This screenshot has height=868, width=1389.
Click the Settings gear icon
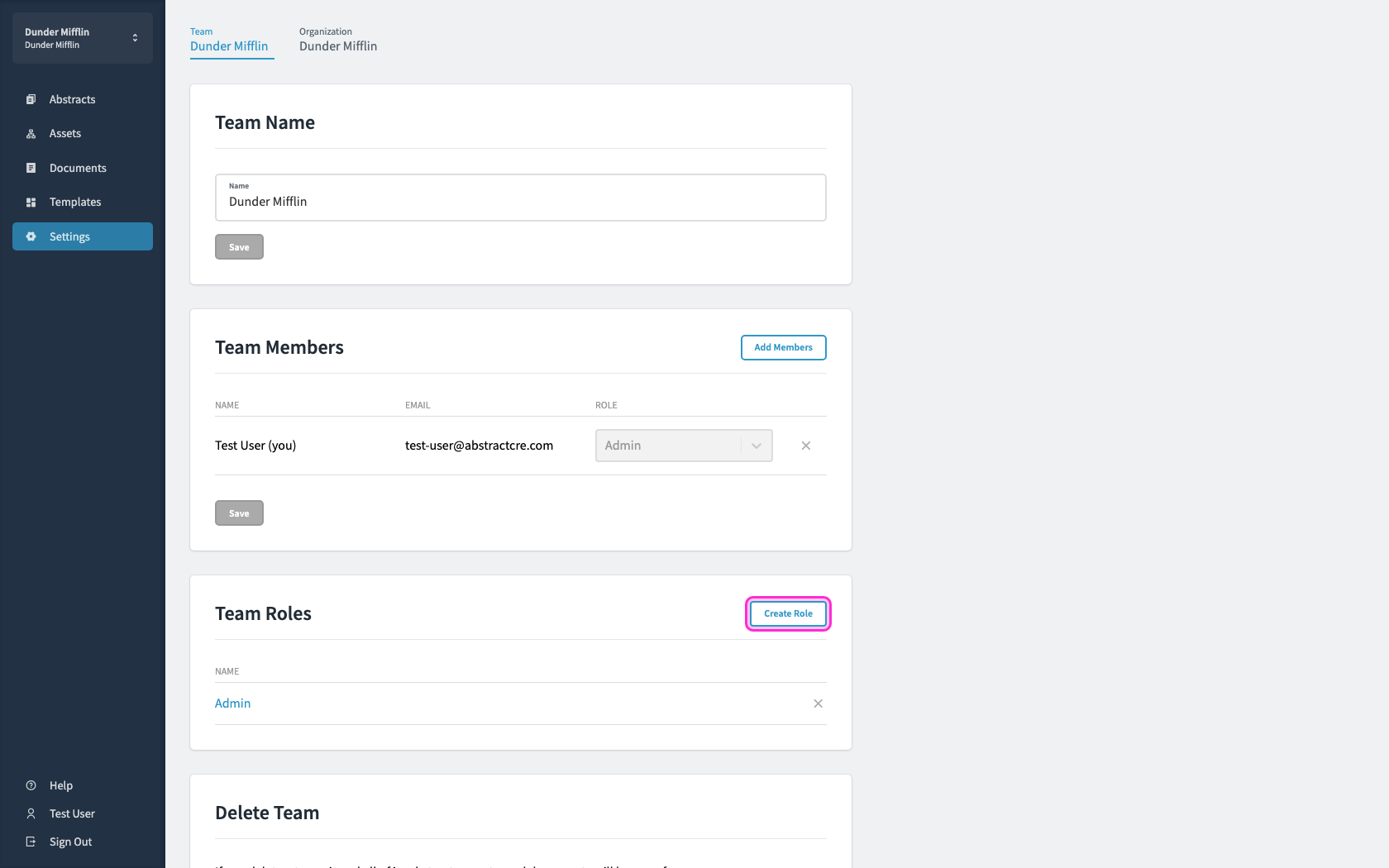point(31,236)
